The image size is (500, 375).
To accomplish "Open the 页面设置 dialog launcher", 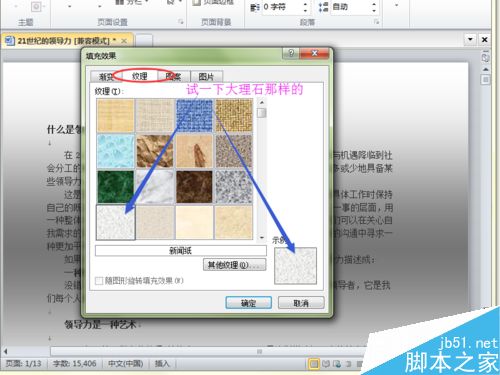I will [181, 22].
